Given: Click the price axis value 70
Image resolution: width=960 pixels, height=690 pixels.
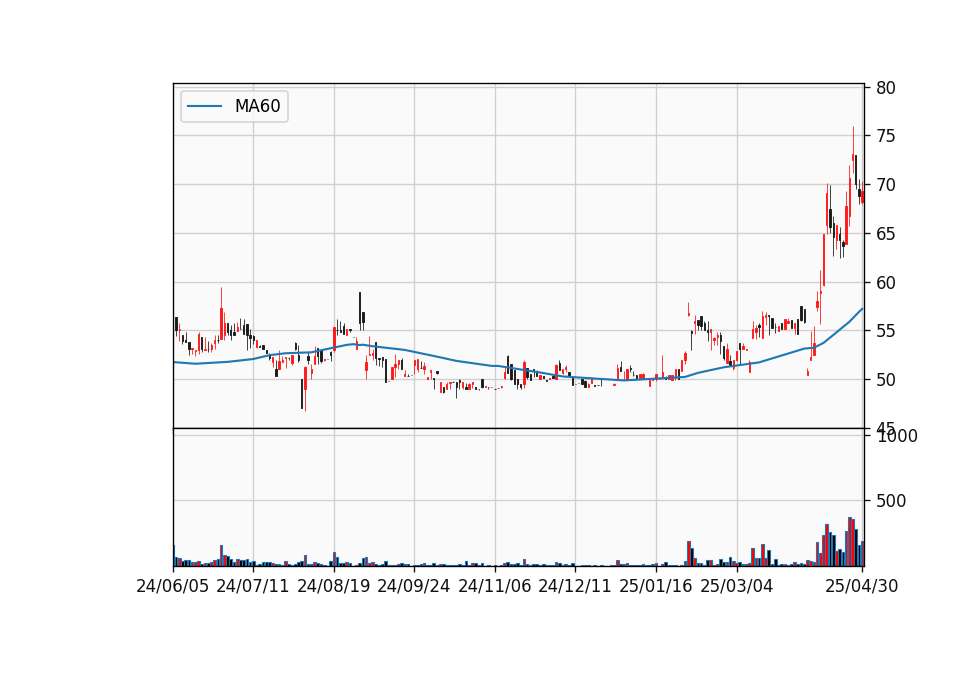Looking at the screenshot, I should click(x=886, y=185).
